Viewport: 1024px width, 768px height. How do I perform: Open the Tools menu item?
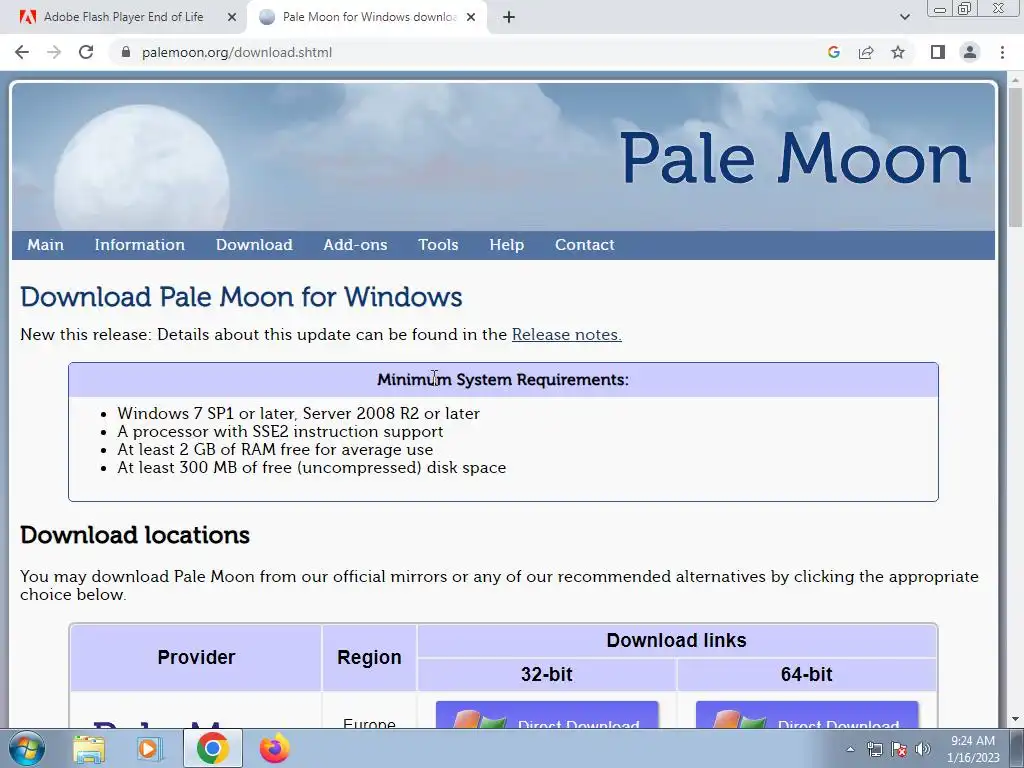(438, 245)
